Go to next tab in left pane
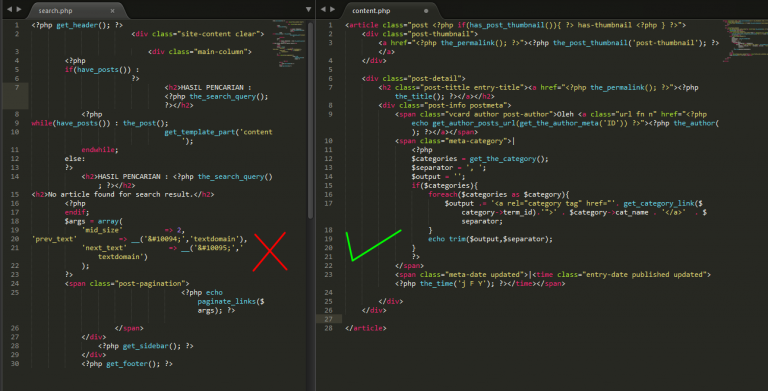The image size is (768, 391). 19,9
